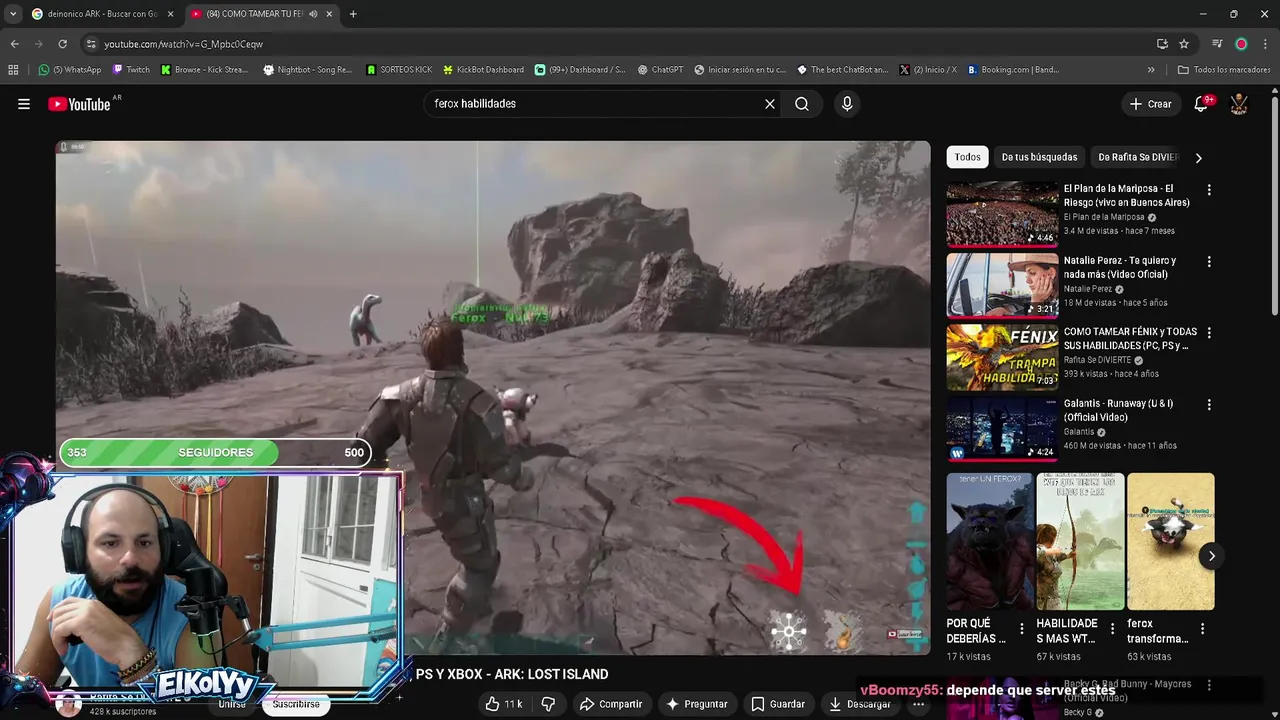Open options for El Plan de la Mariposa video
Viewport: 1280px width, 720px height.
pos(1209,190)
